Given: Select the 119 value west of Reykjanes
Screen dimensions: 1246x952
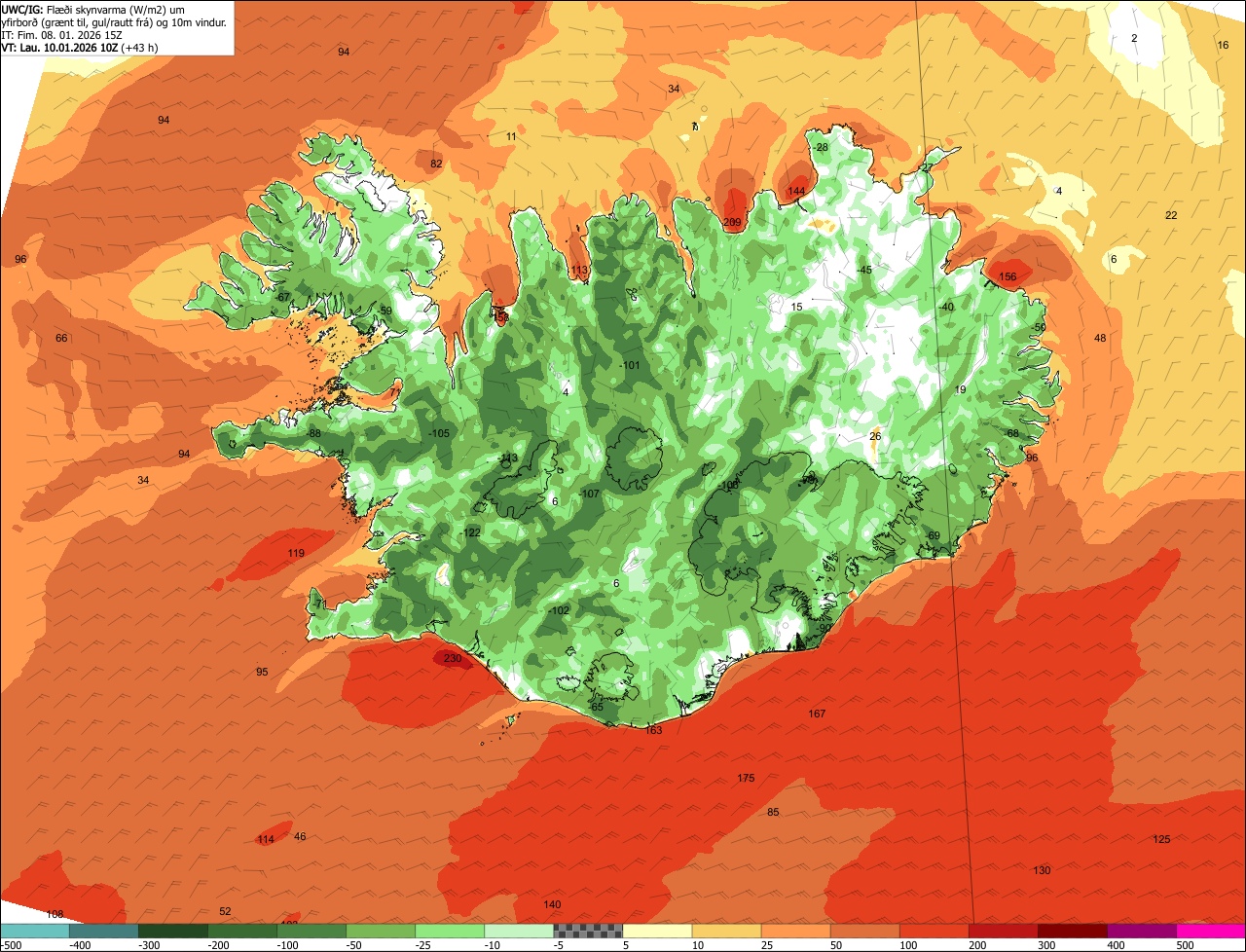Looking at the screenshot, I should pos(296,553).
